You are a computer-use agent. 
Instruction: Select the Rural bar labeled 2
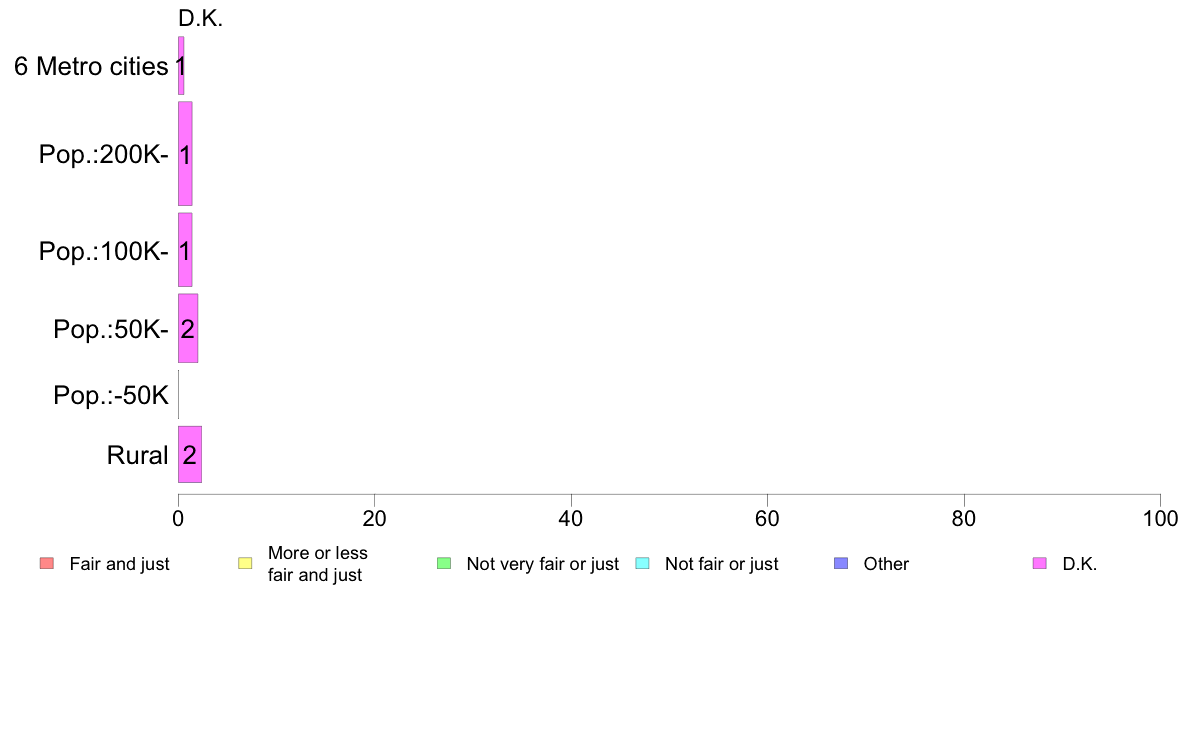point(189,454)
